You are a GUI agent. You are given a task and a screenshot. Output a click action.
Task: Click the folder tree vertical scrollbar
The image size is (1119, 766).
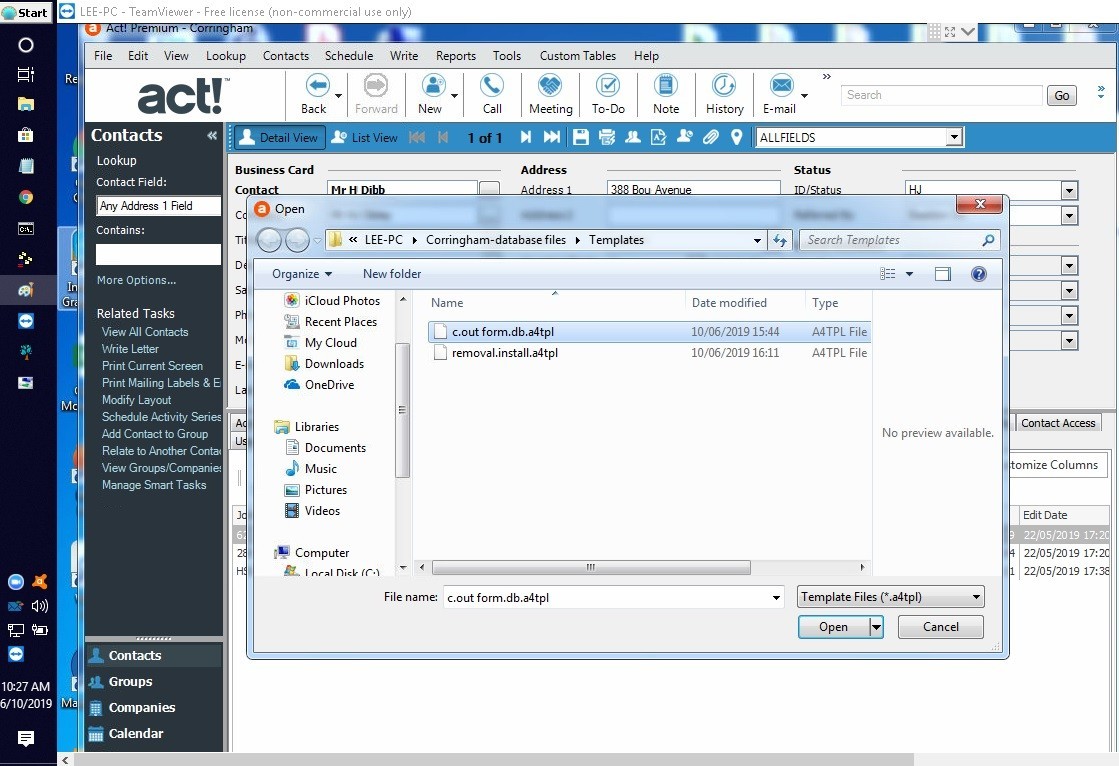click(x=403, y=410)
